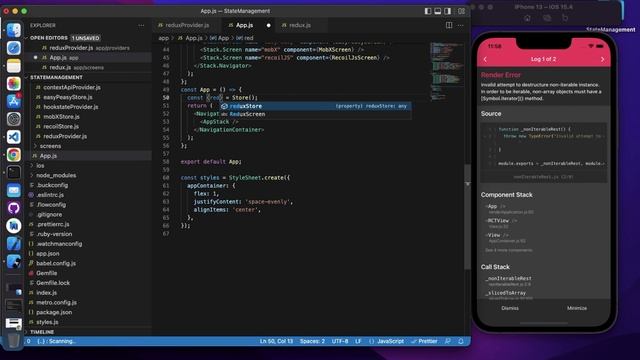Change Spaces: 2 indentation in status bar
The height and width of the screenshot is (360, 640).
pos(312,341)
